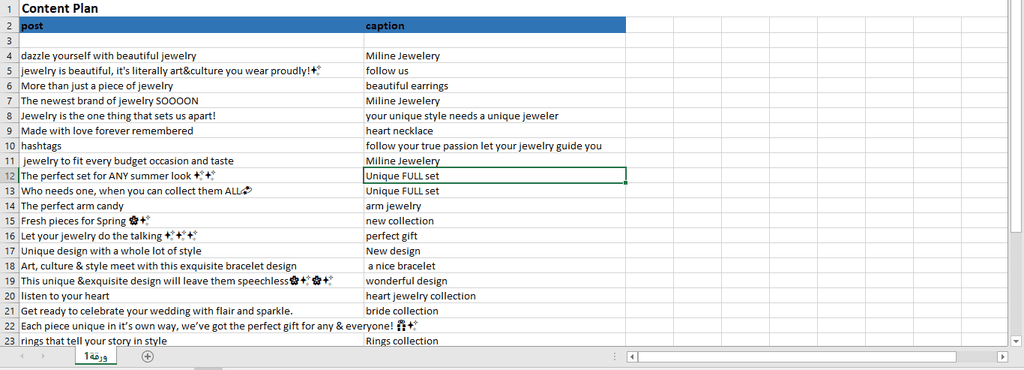Select caption 'your unique style needs a unique jeweler'

[494, 116]
